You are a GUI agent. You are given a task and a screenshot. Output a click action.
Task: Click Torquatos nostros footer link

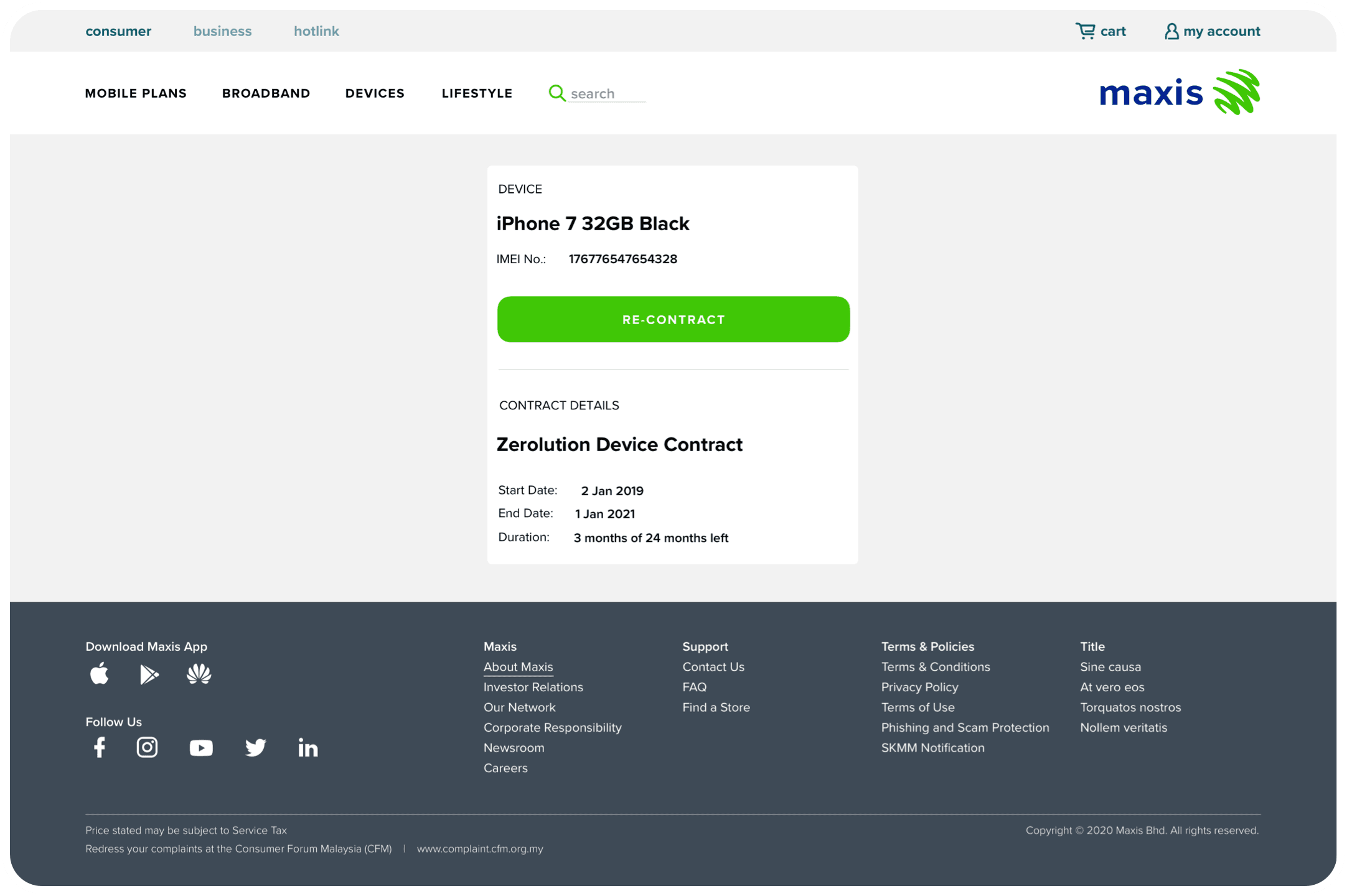[1130, 707]
